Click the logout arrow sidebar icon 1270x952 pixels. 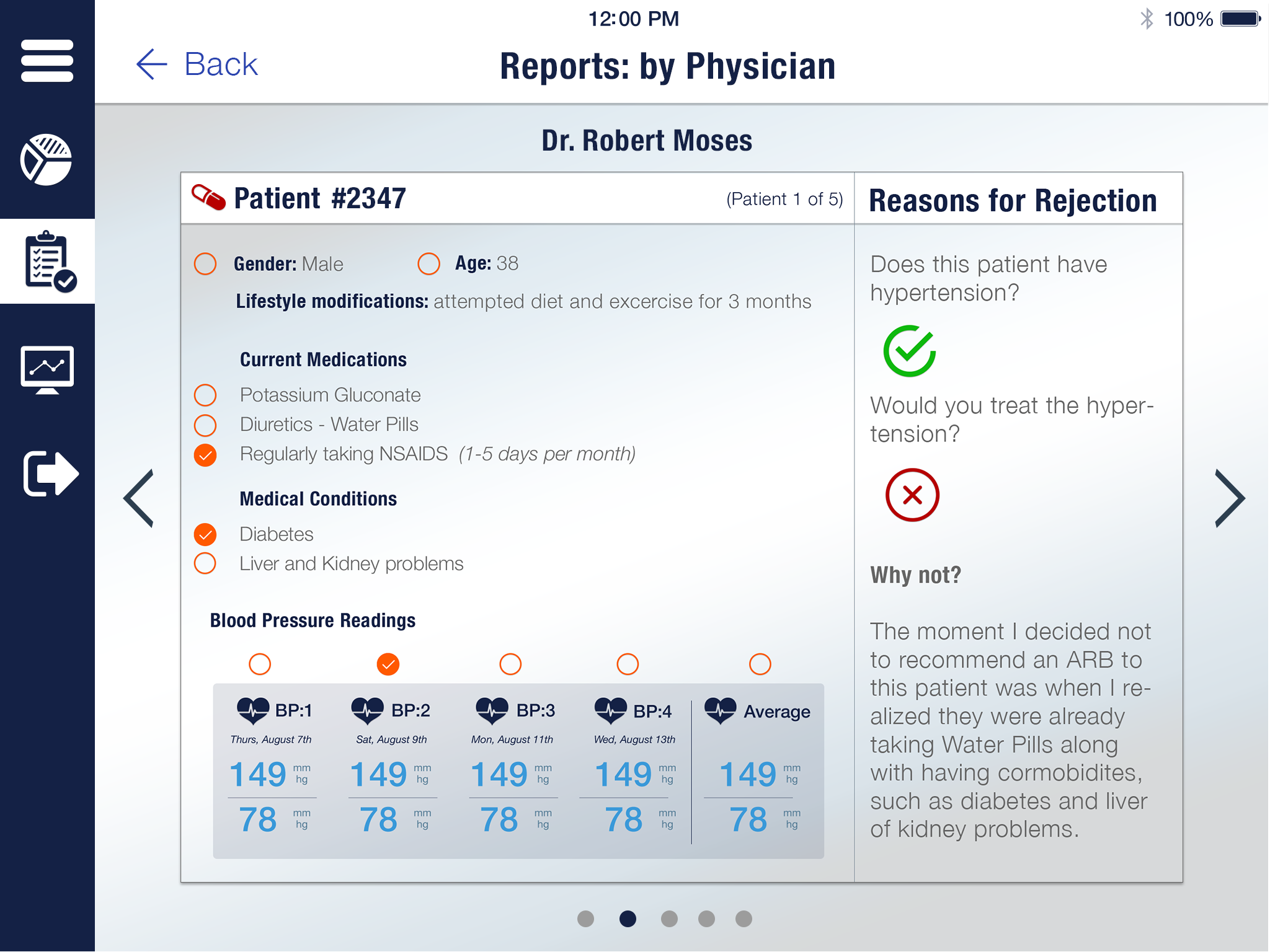(50, 474)
